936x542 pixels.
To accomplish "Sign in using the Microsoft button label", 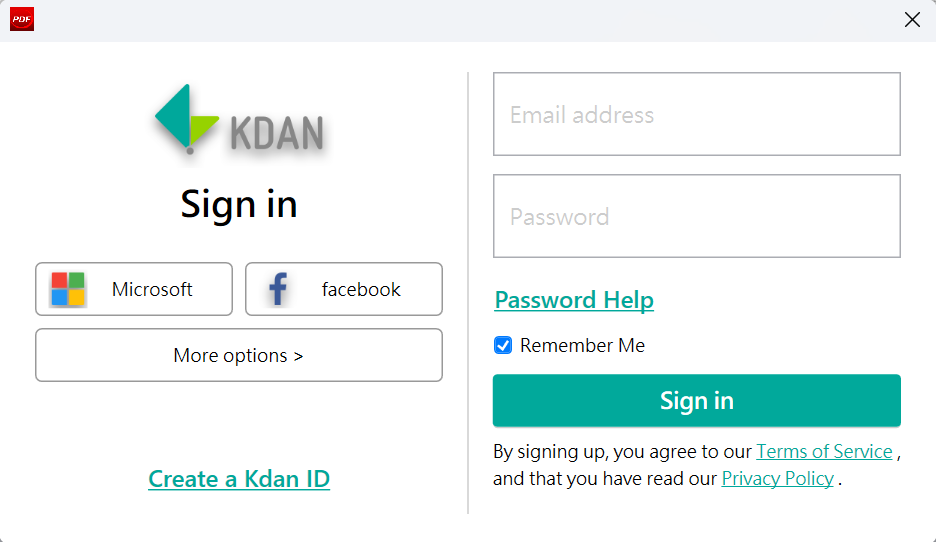I will [152, 290].
